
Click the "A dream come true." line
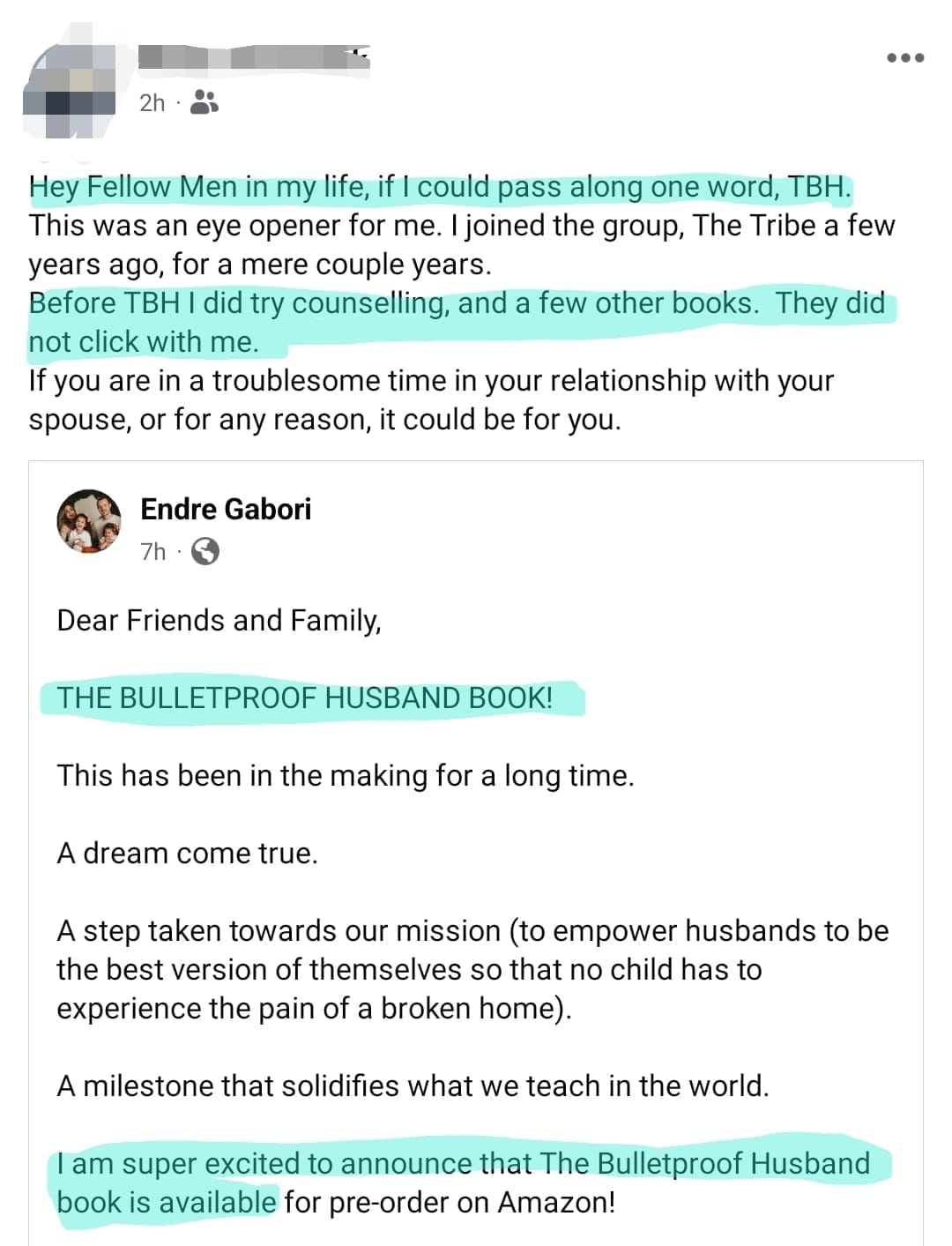point(187,854)
